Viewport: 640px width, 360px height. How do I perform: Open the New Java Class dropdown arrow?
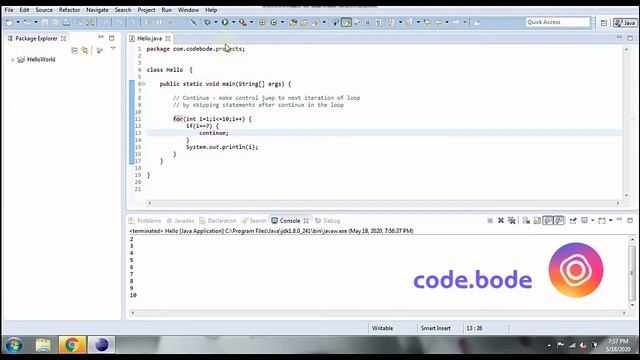[282, 22]
